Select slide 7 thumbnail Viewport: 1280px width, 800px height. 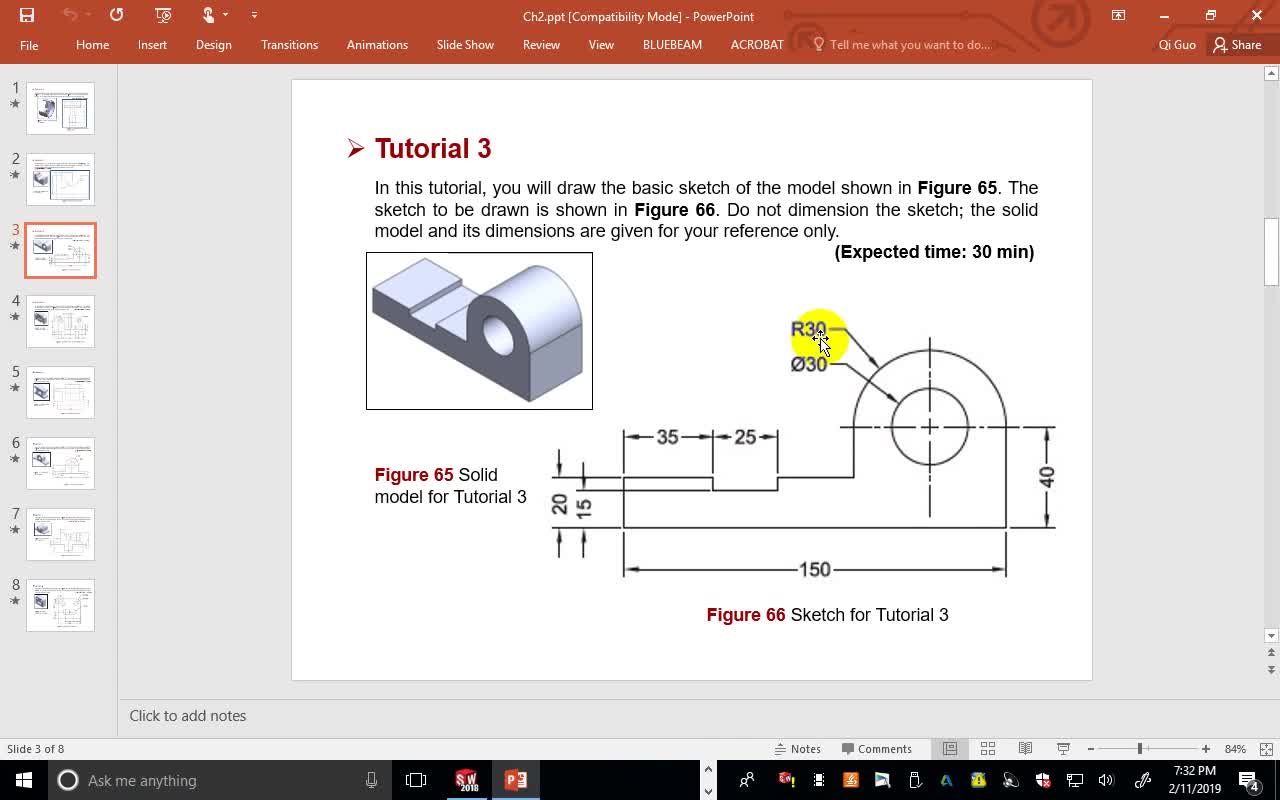[60, 534]
